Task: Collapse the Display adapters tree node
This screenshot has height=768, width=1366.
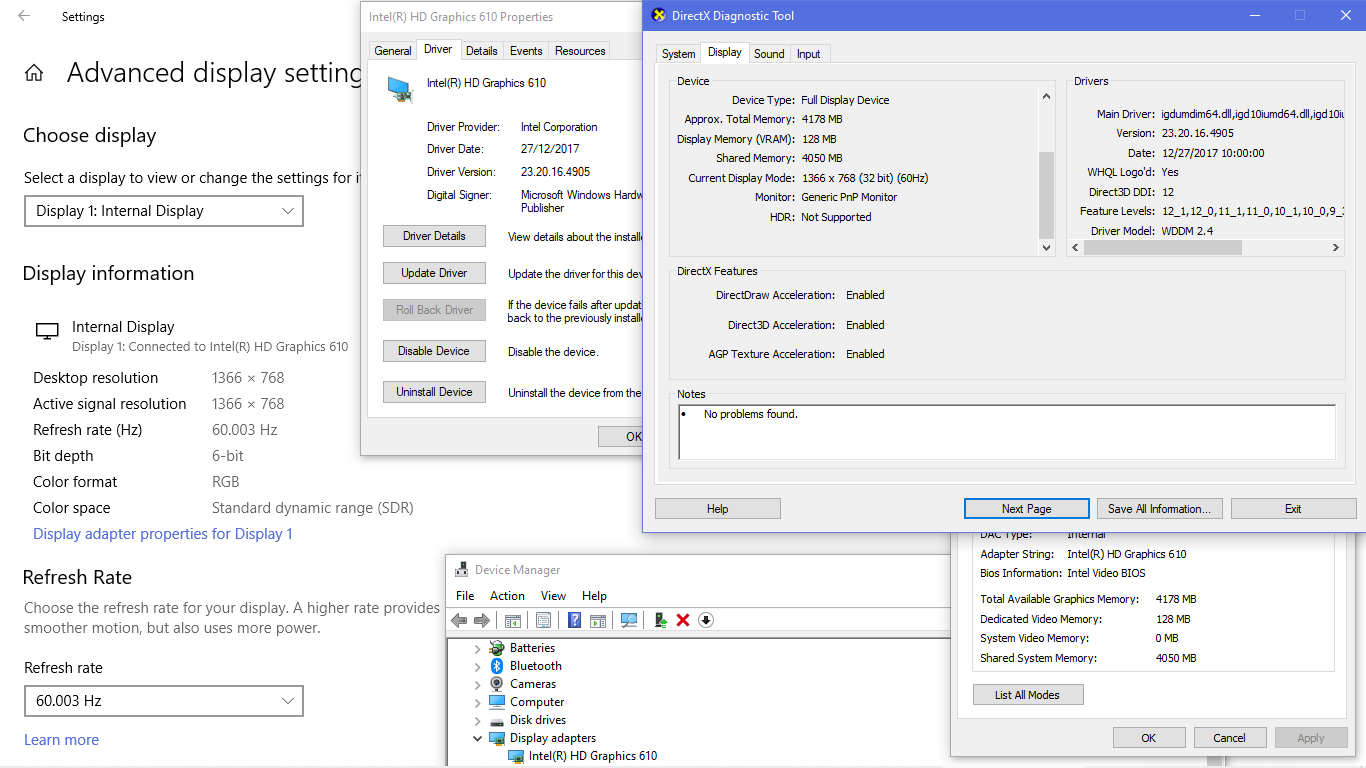Action: (x=478, y=739)
